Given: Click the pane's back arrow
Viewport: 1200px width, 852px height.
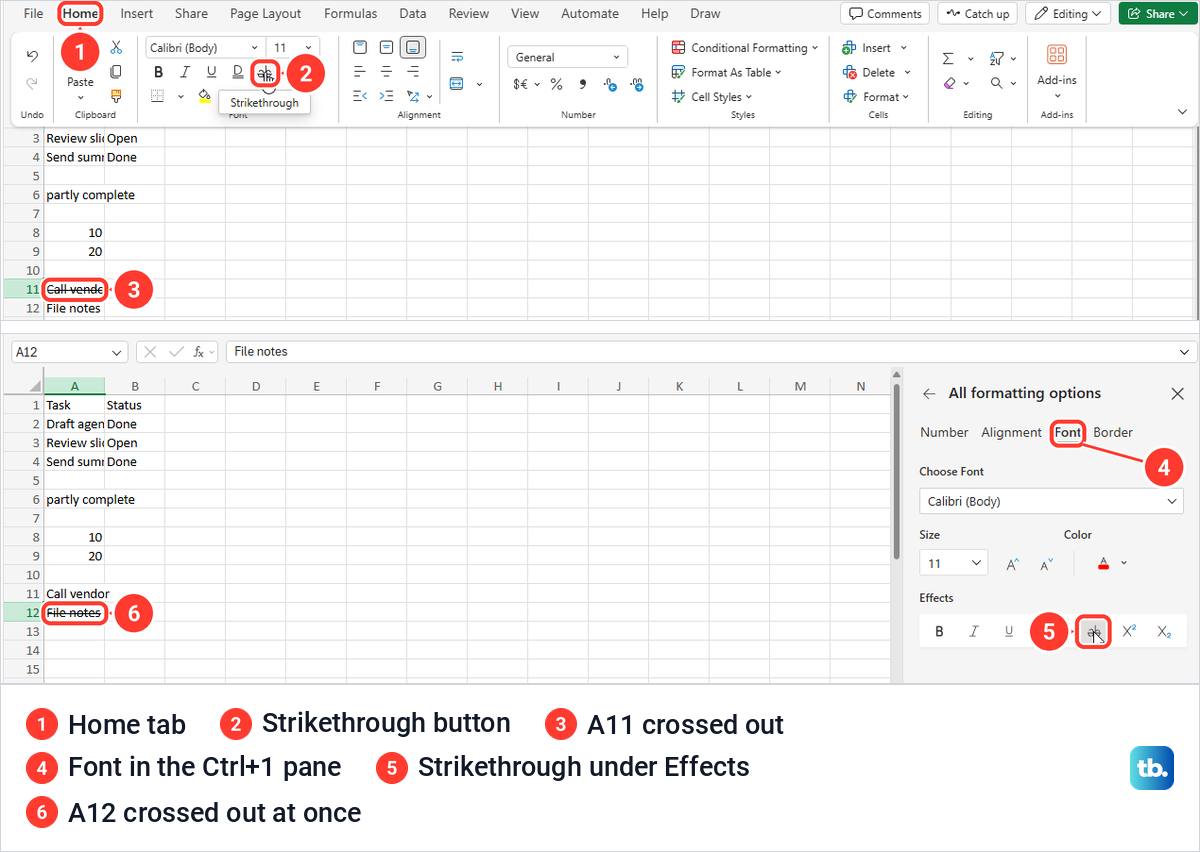Looking at the screenshot, I should click(x=929, y=394).
